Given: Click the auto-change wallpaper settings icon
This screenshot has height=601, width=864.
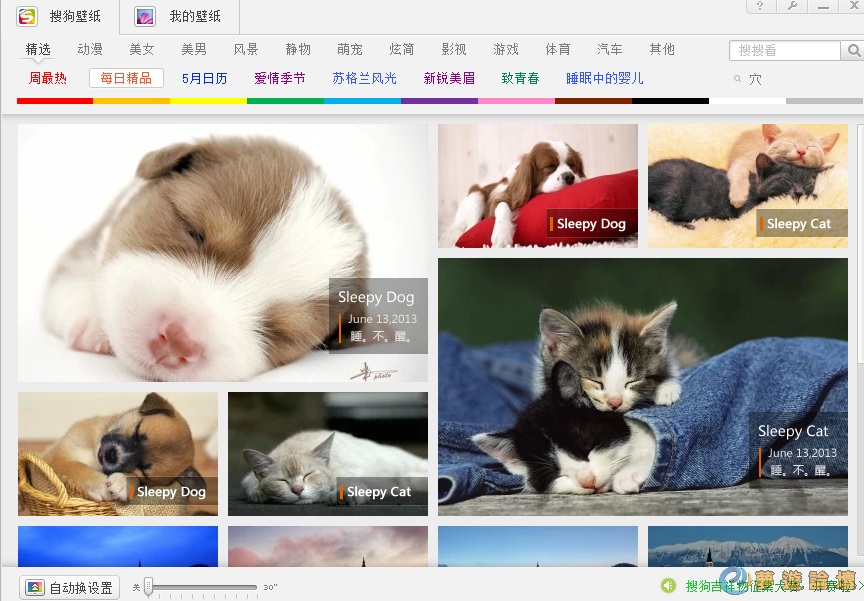Looking at the screenshot, I should pyautogui.click(x=35, y=587).
